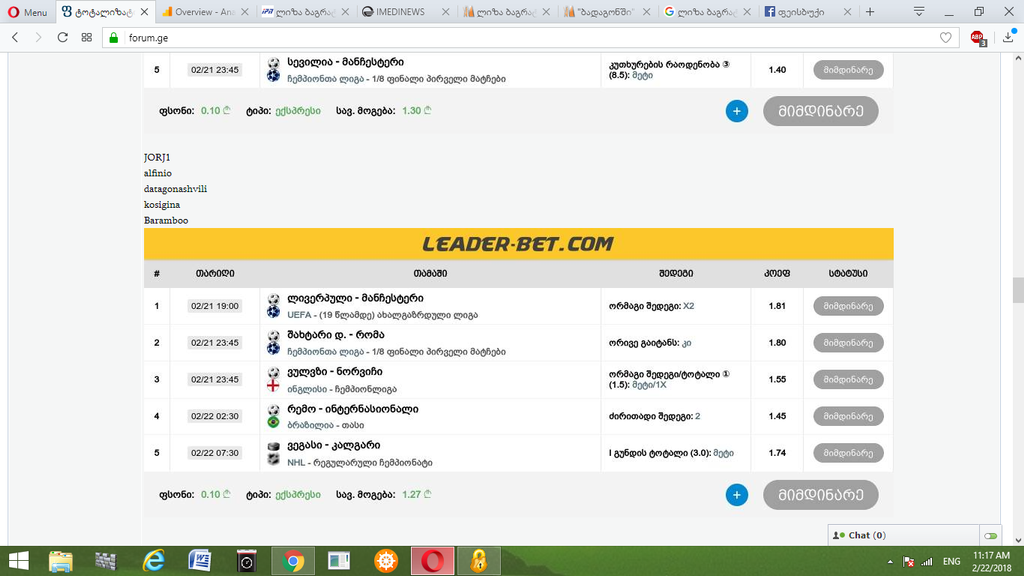Switch to the IPN news tab
This screenshot has height=576, width=1024.
(299, 12)
